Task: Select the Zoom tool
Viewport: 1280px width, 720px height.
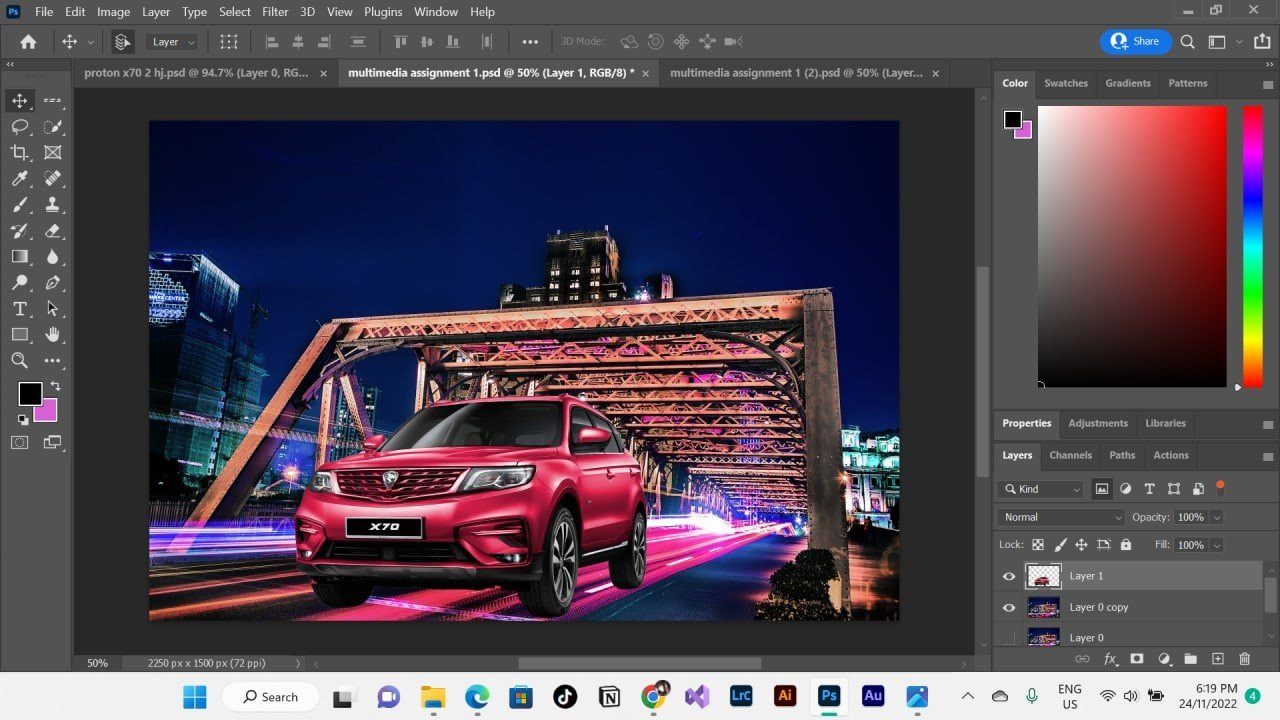Action: tap(19, 361)
